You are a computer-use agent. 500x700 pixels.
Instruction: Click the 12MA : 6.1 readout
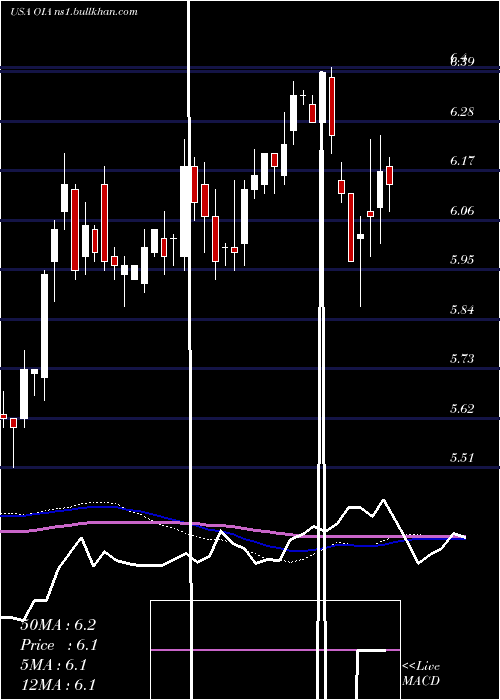coord(58,685)
